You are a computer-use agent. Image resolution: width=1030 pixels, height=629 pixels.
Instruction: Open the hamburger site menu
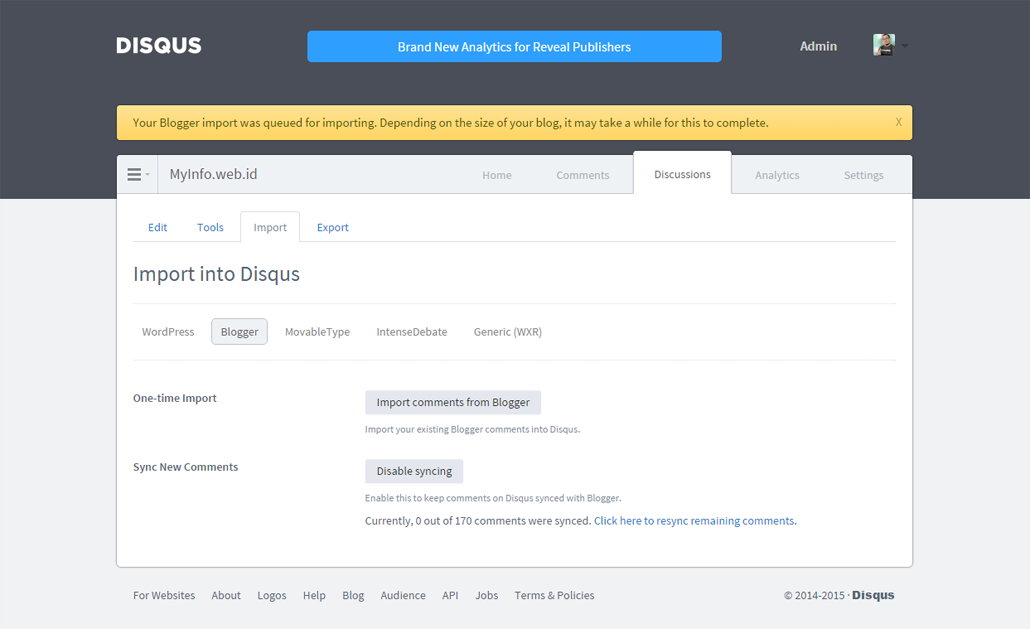tap(137, 175)
